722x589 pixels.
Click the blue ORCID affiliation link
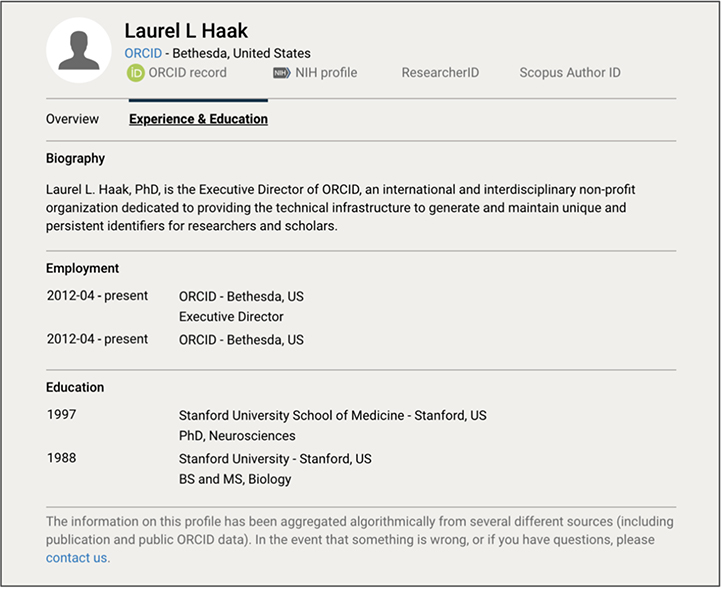coord(143,53)
